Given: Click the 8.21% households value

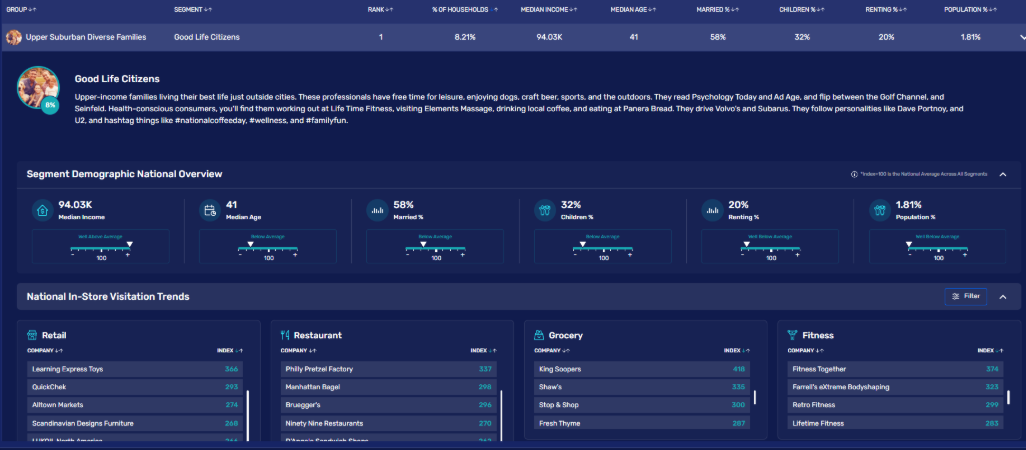Looking at the screenshot, I should point(465,37).
